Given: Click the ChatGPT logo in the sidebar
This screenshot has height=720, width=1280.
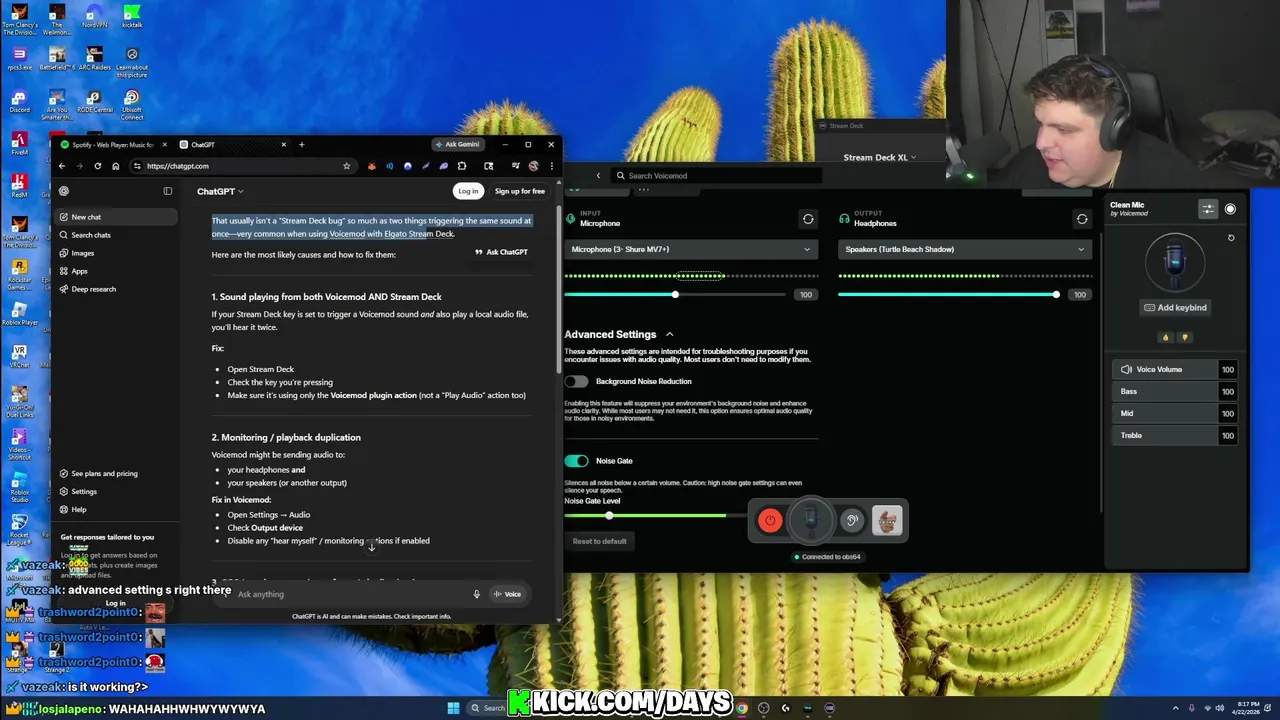Looking at the screenshot, I should click(64, 191).
